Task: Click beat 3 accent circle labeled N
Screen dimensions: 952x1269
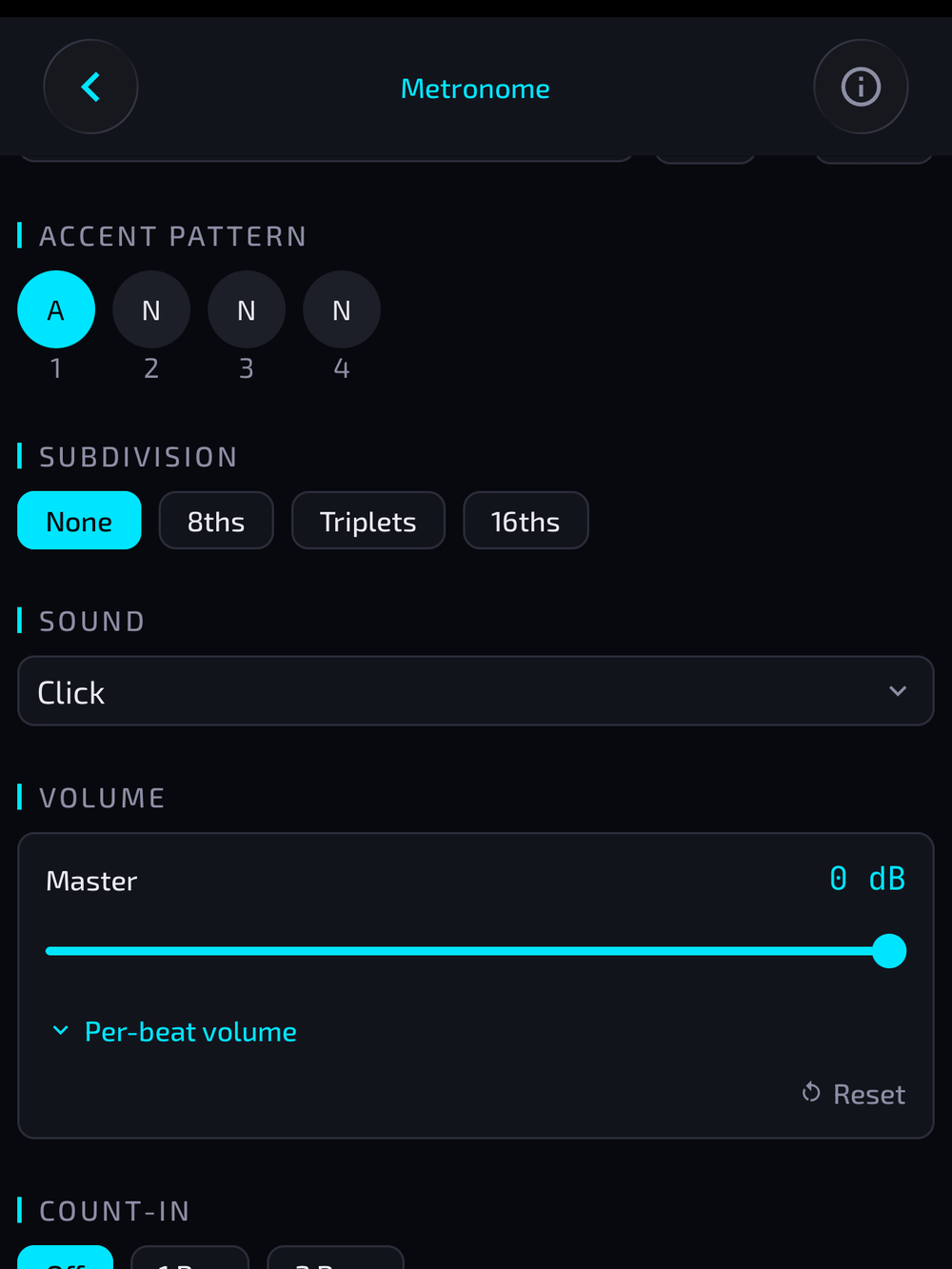Action: tap(246, 309)
